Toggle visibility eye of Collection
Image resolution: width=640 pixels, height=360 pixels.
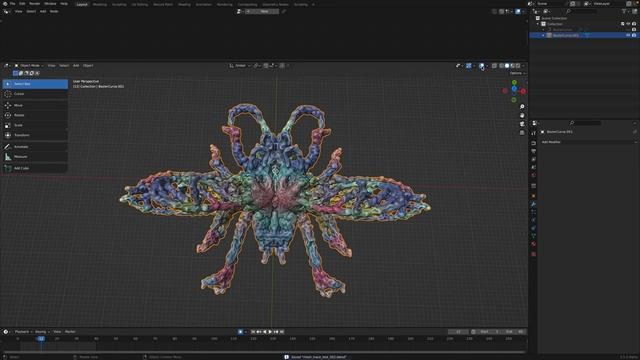click(x=628, y=24)
